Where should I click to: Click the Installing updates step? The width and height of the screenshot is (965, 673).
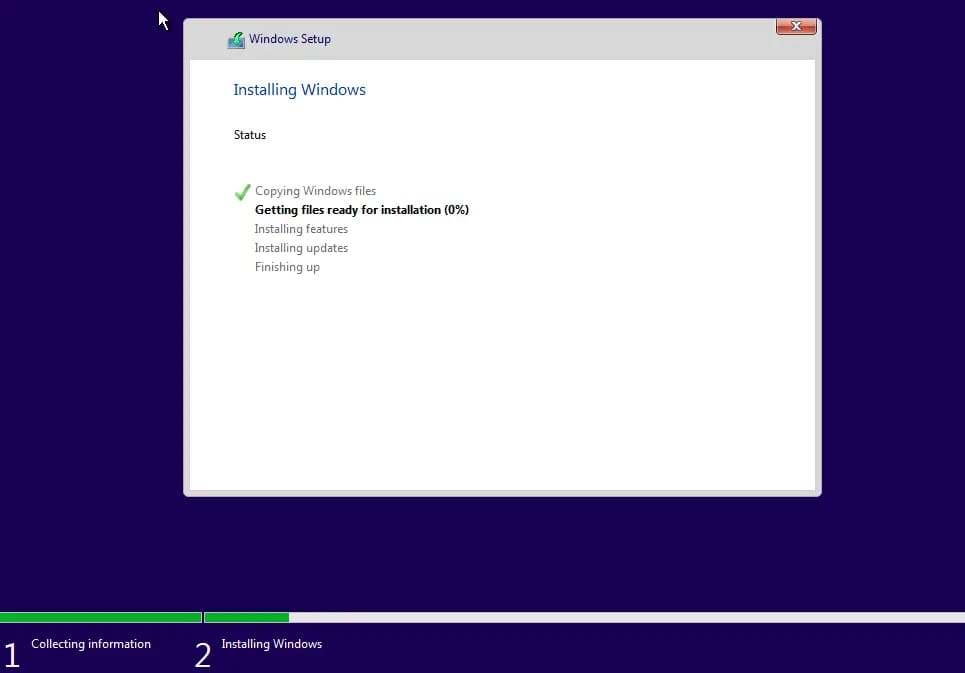301,248
